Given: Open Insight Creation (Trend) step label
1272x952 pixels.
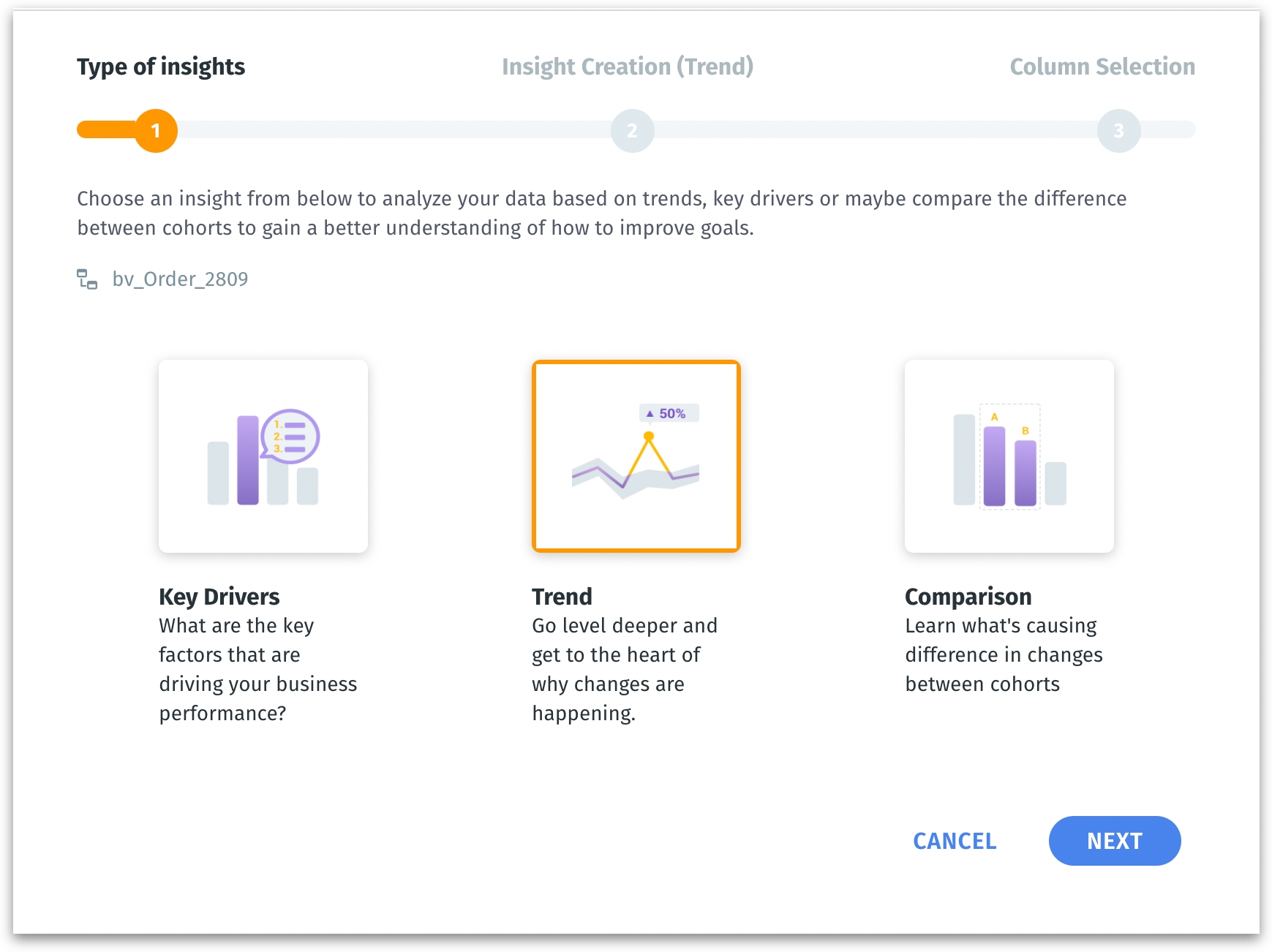Looking at the screenshot, I should (x=627, y=67).
